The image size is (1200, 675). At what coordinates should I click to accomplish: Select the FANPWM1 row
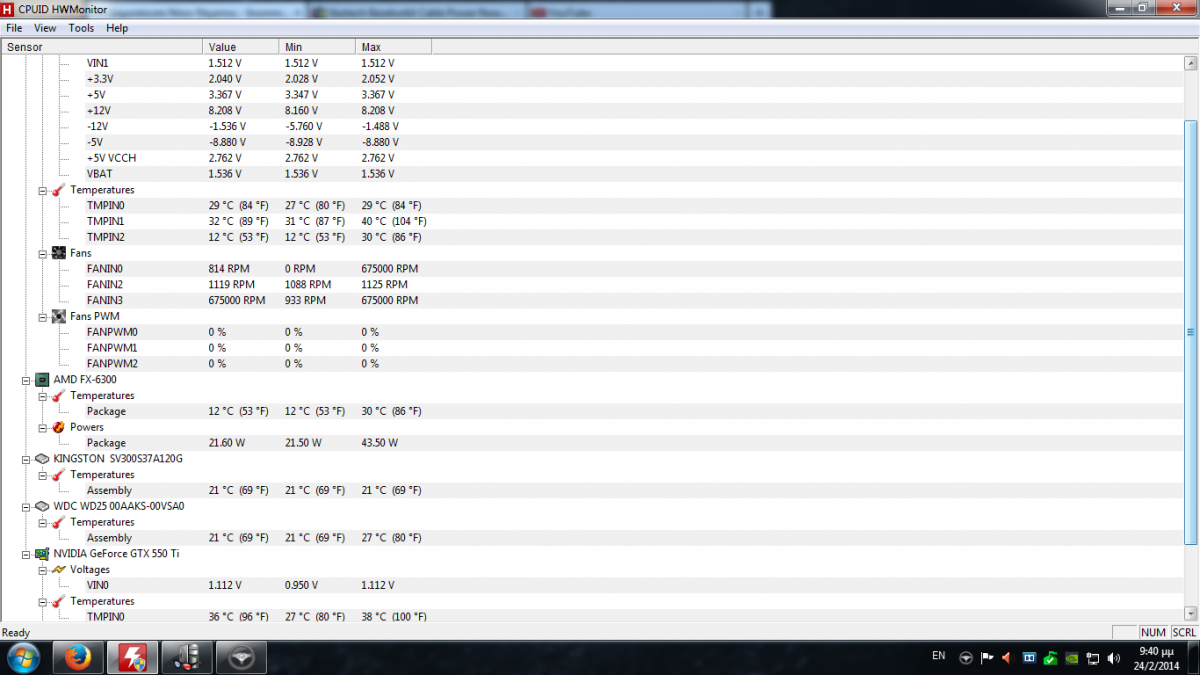[592, 348]
